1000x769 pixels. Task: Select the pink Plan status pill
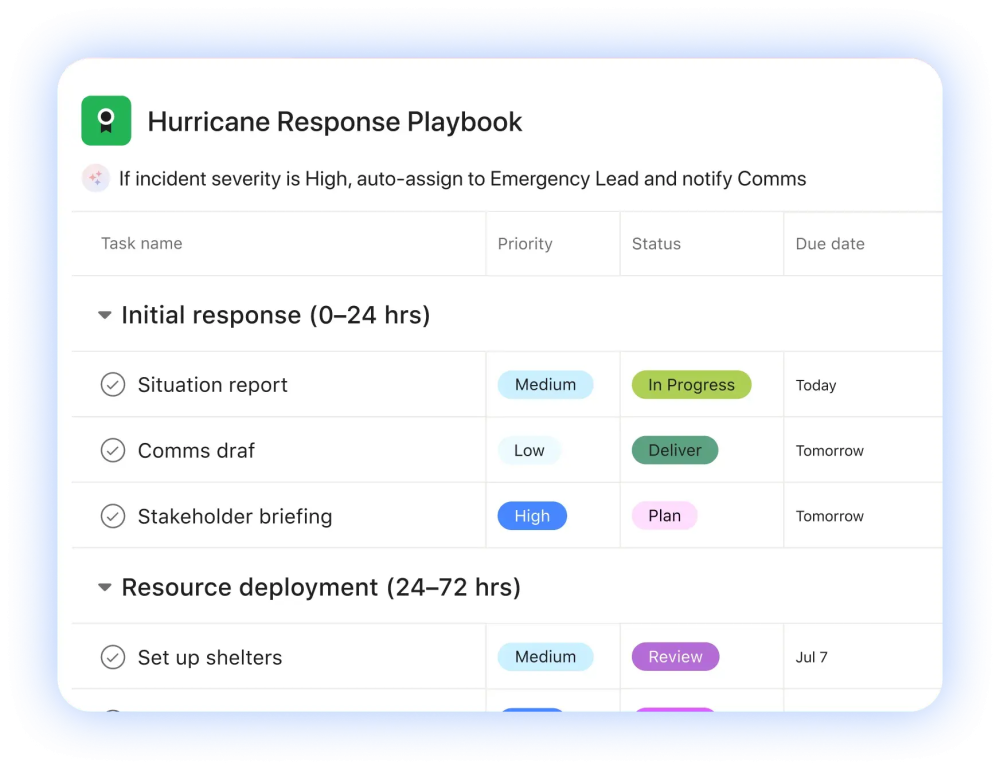pyautogui.click(x=664, y=516)
